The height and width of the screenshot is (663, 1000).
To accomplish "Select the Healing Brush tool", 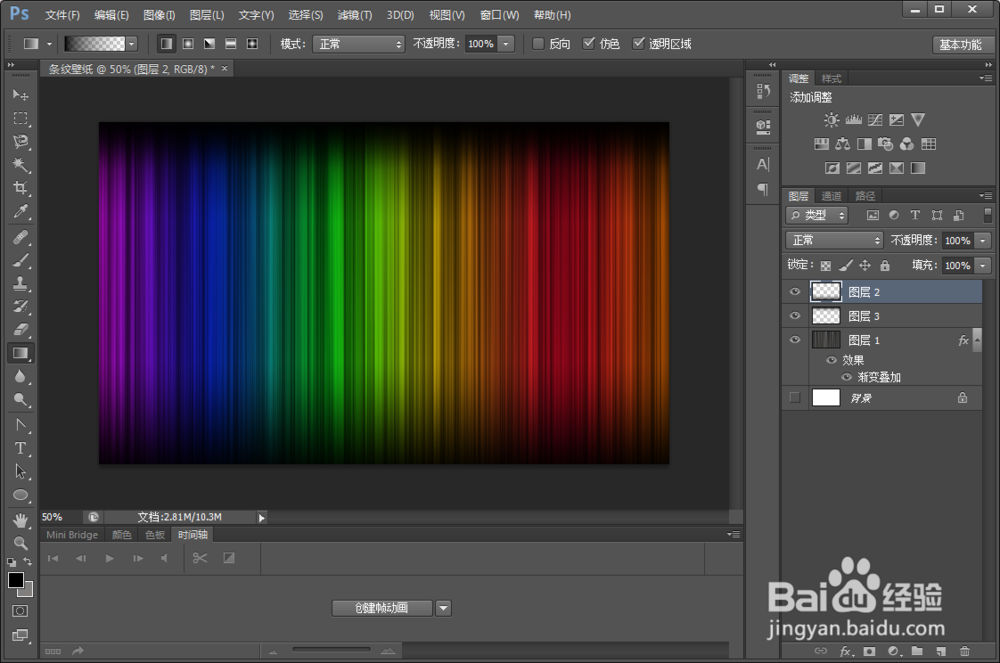I will tap(20, 237).
